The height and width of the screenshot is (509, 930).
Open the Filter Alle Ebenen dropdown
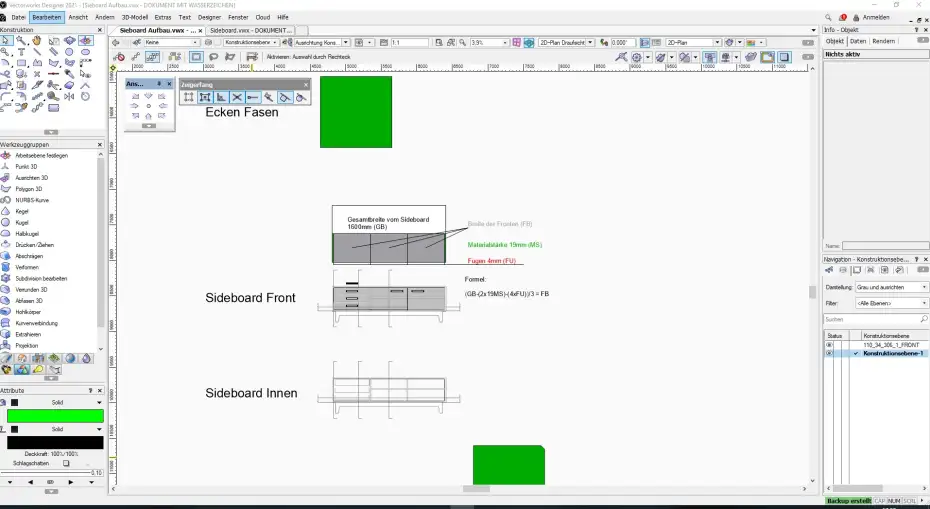(891, 303)
